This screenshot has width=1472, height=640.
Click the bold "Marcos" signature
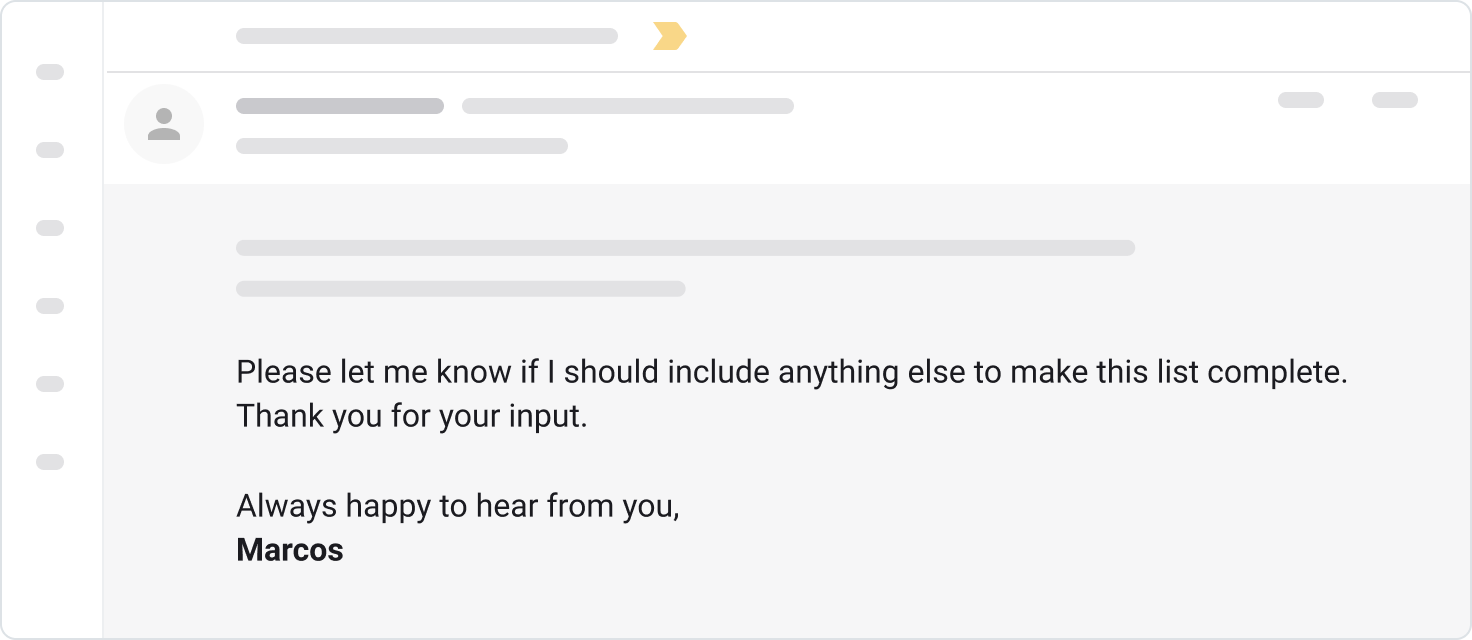pyautogui.click(x=290, y=550)
